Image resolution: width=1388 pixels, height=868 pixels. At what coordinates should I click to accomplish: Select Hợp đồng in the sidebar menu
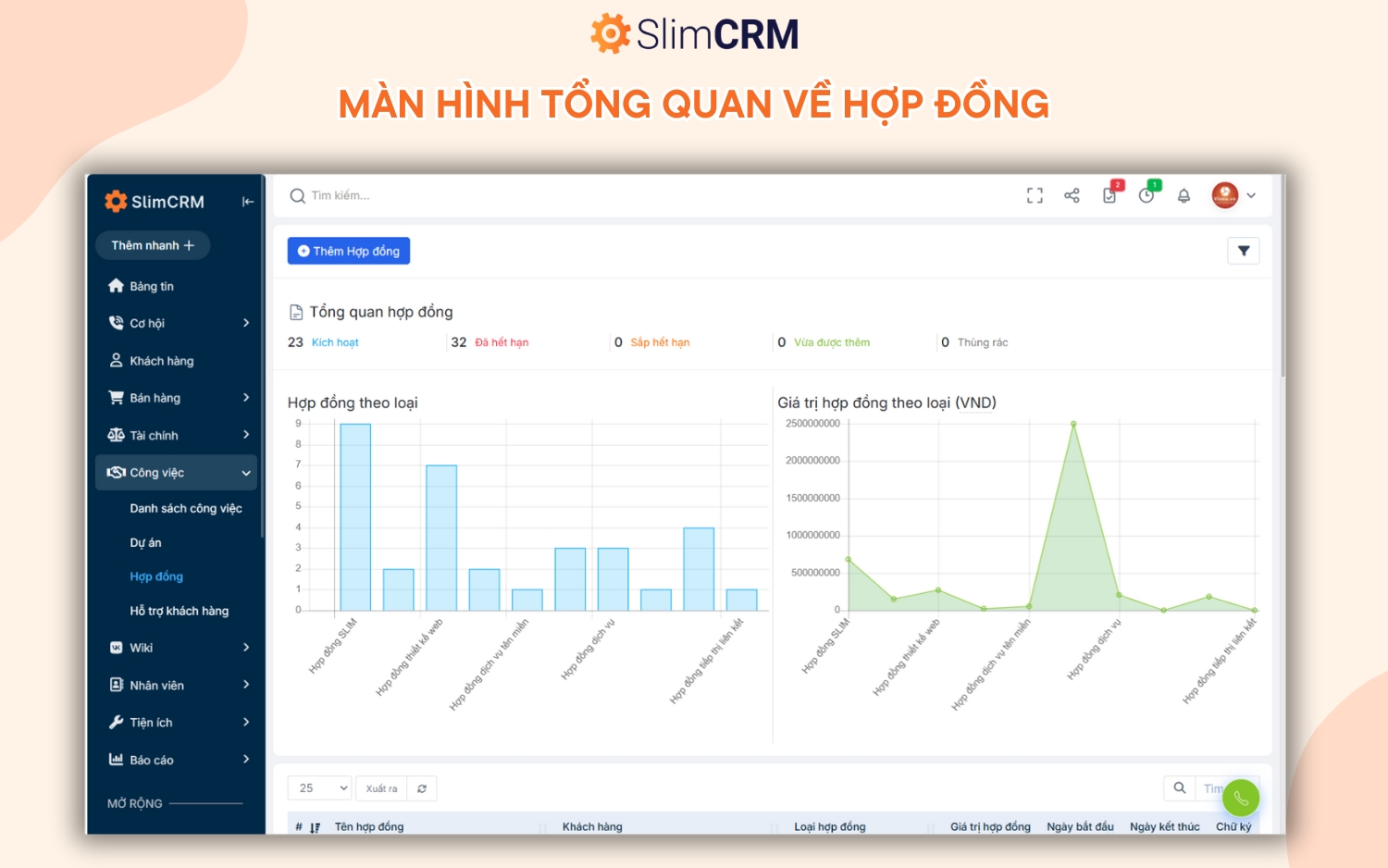click(155, 576)
